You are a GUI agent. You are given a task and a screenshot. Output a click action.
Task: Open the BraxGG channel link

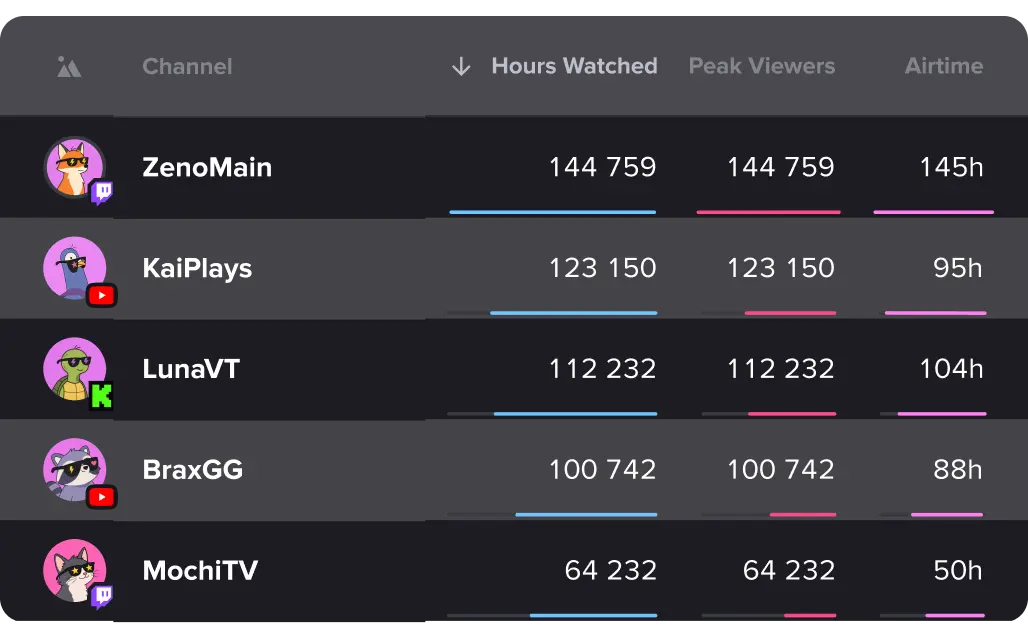coord(193,470)
